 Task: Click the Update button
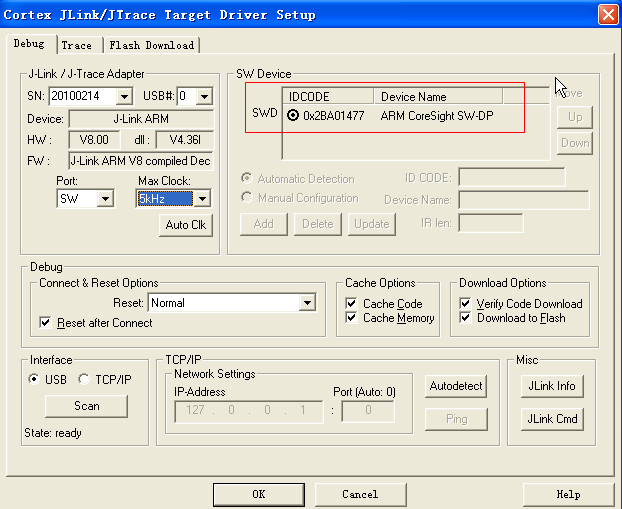pyautogui.click(x=372, y=224)
